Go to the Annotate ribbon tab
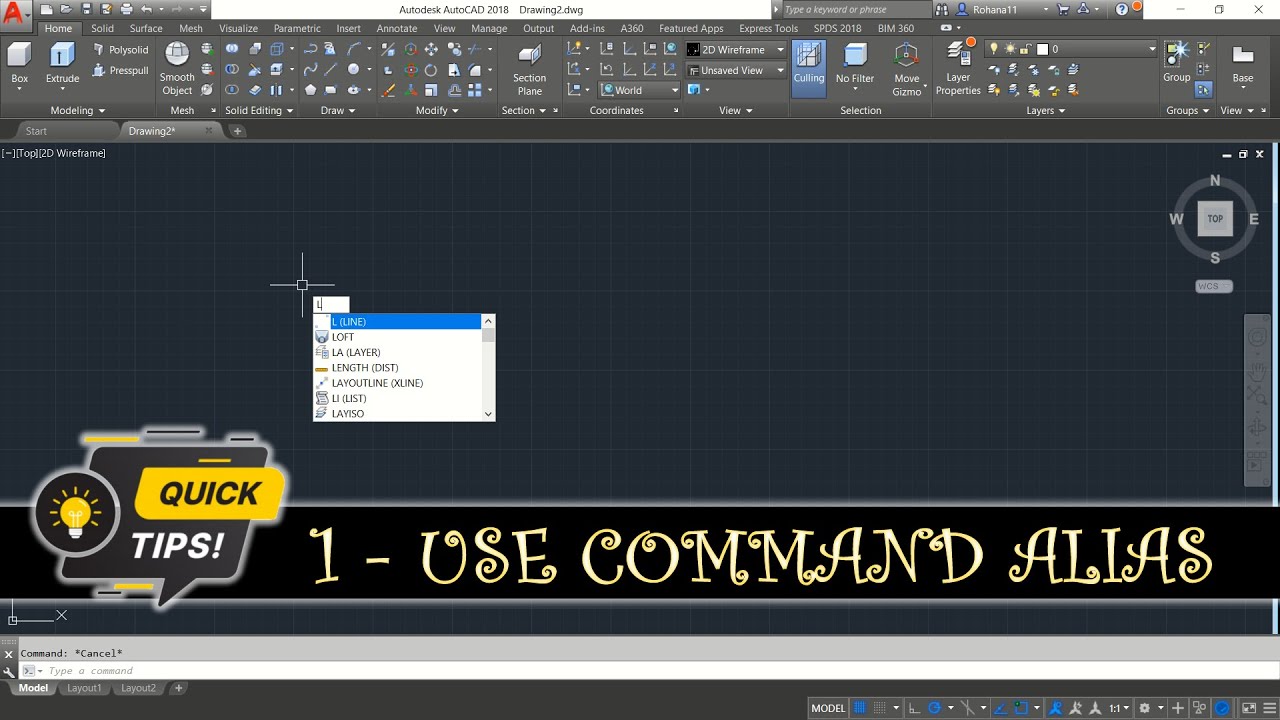Viewport: 1280px width, 720px height. coord(397,29)
